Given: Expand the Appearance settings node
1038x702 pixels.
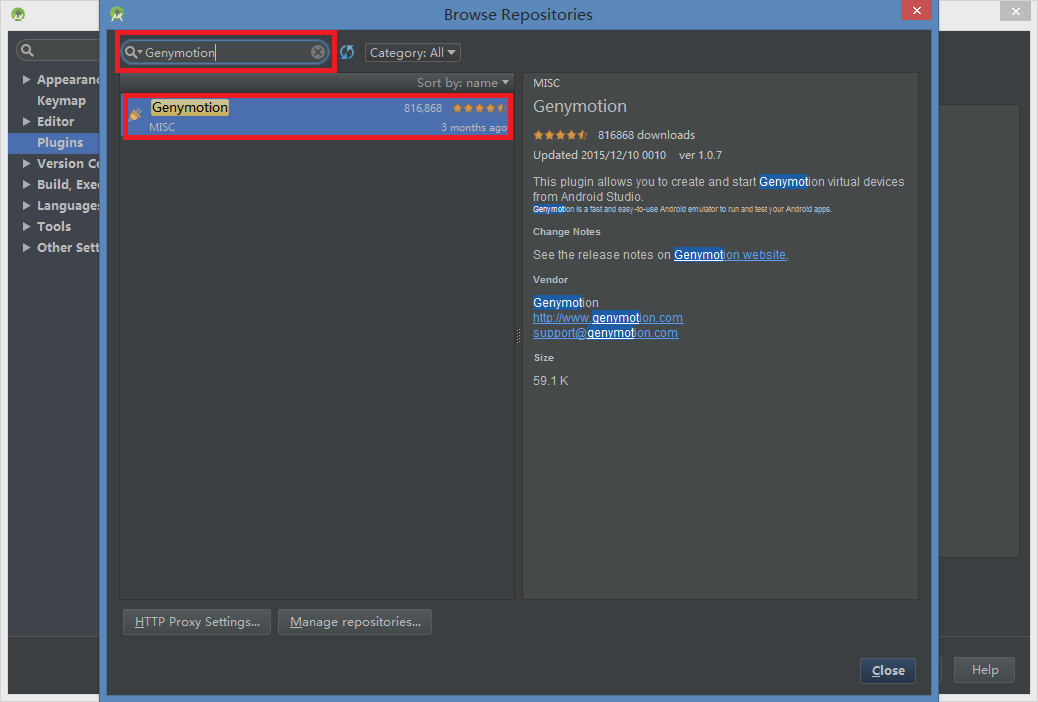Looking at the screenshot, I should point(26,79).
